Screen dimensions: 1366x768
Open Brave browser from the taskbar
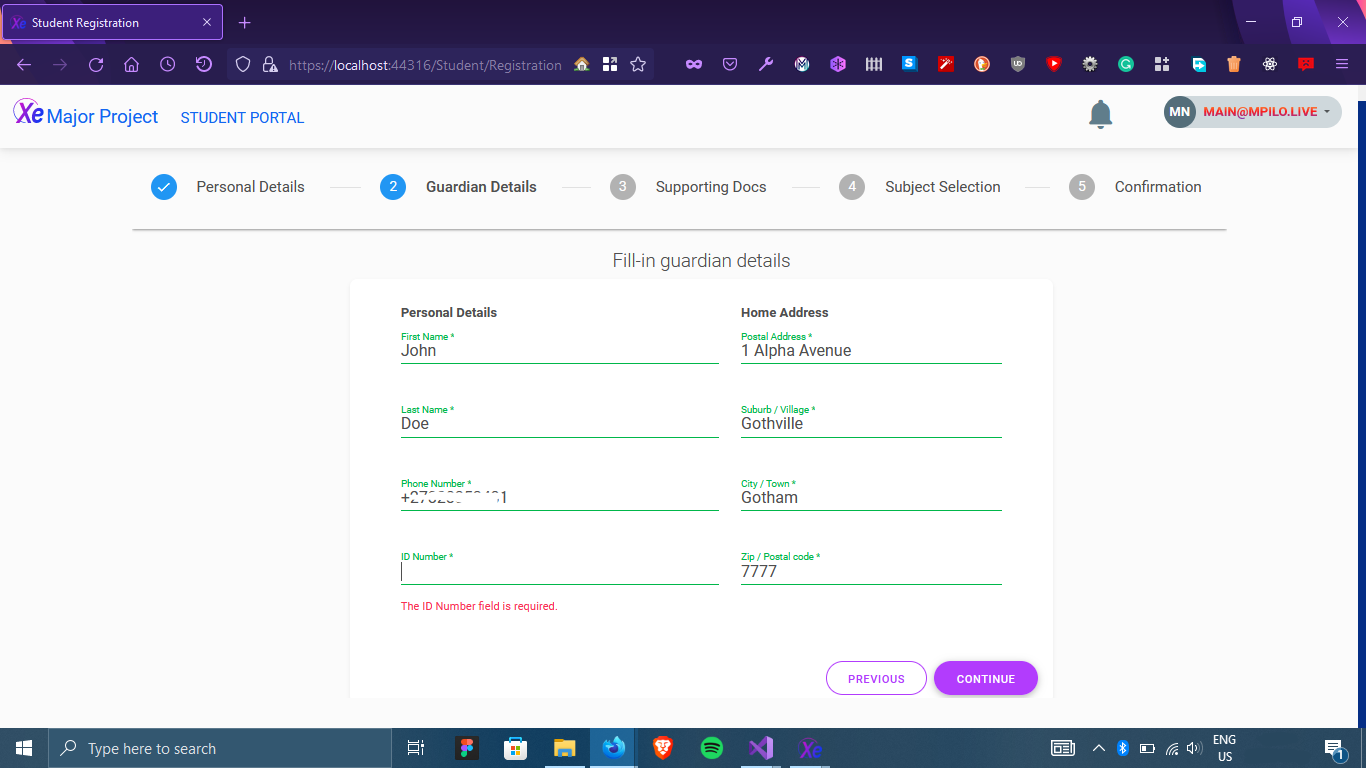[663, 748]
